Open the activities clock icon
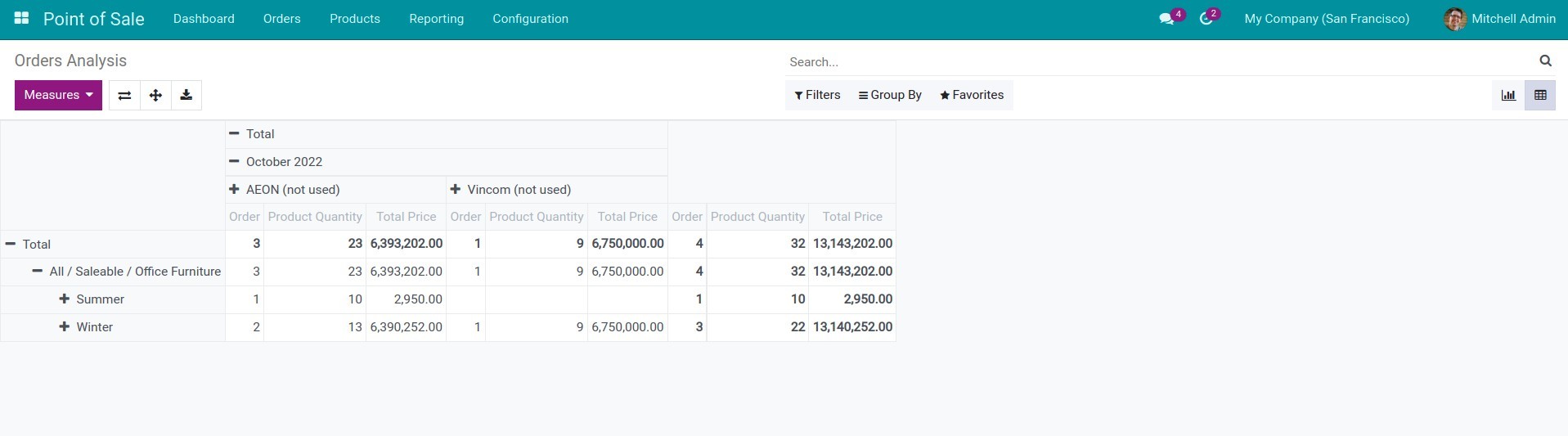Viewport: 1568px width, 436px height. (x=1206, y=19)
